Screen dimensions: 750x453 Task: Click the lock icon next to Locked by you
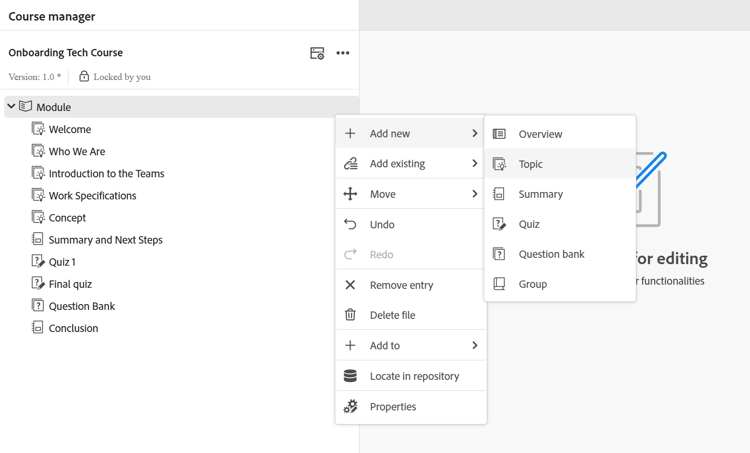point(84,76)
